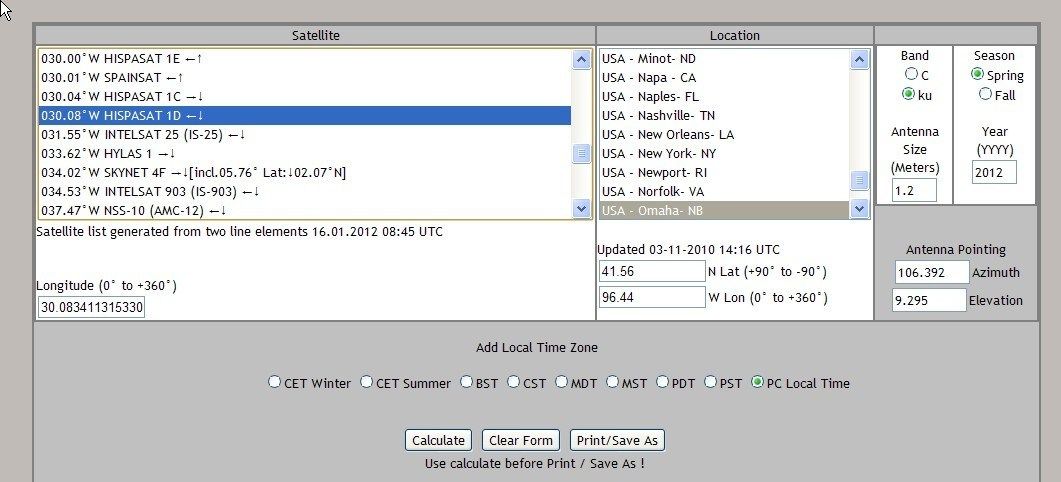Click the Antenna Size input field
The width and height of the screenshot is (1061, 482).
tap(914, 190)
